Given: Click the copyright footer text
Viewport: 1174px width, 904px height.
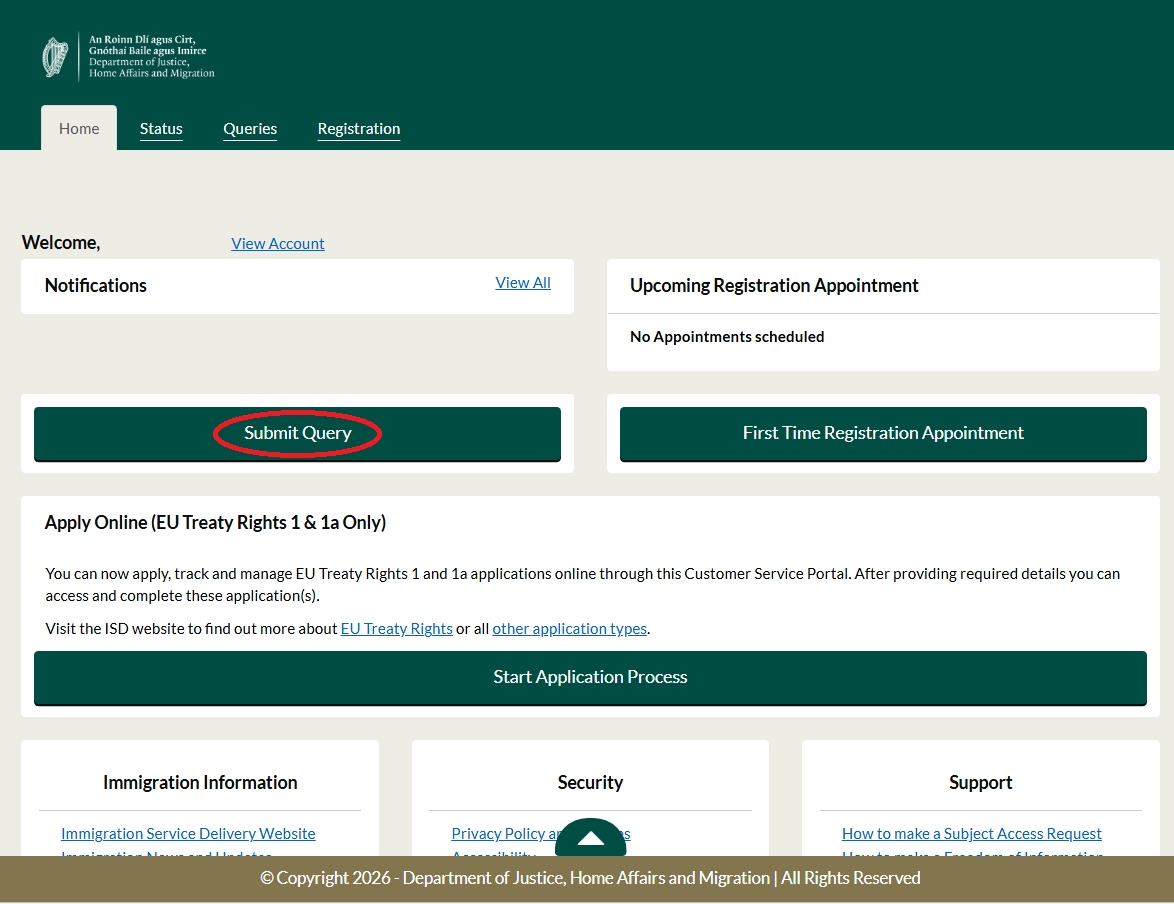Looking at the screenshot, I should (x=590, y=878).
